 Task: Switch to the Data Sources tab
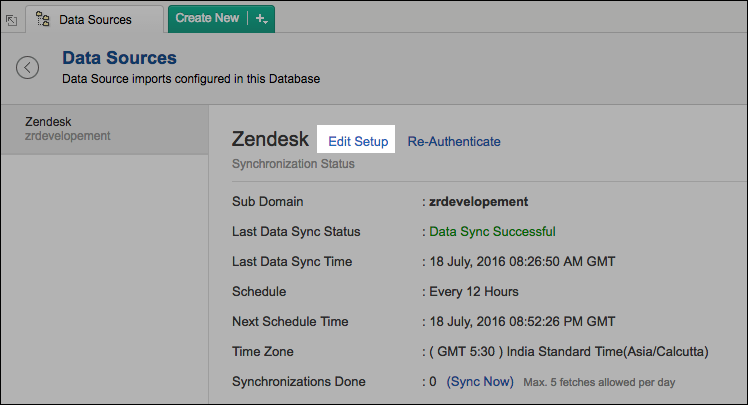pyautogui.click(x=94, y=19)
